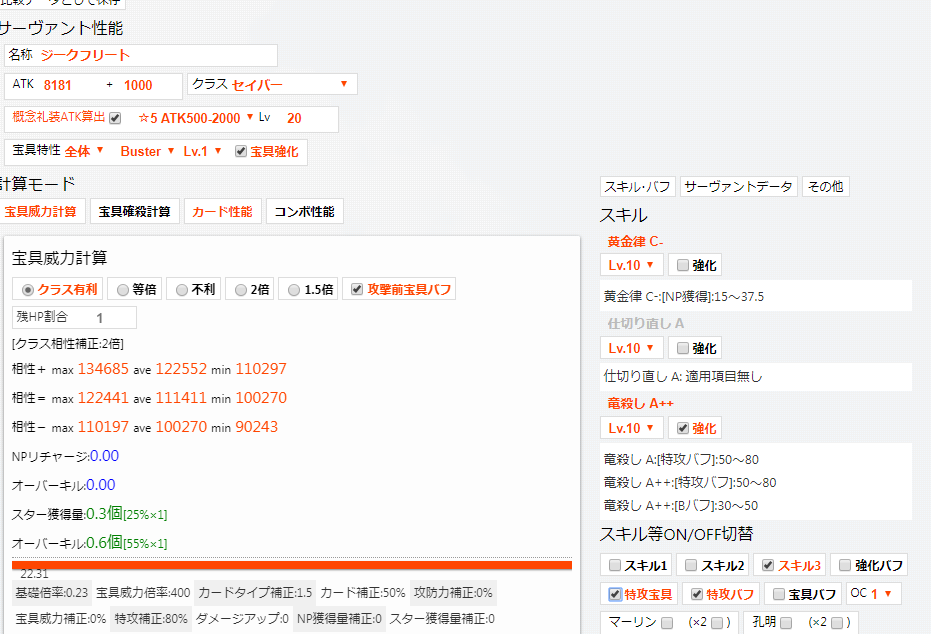Click the 残HP割合 input field
The image size is (931, 634).
[x=74, y=318]
